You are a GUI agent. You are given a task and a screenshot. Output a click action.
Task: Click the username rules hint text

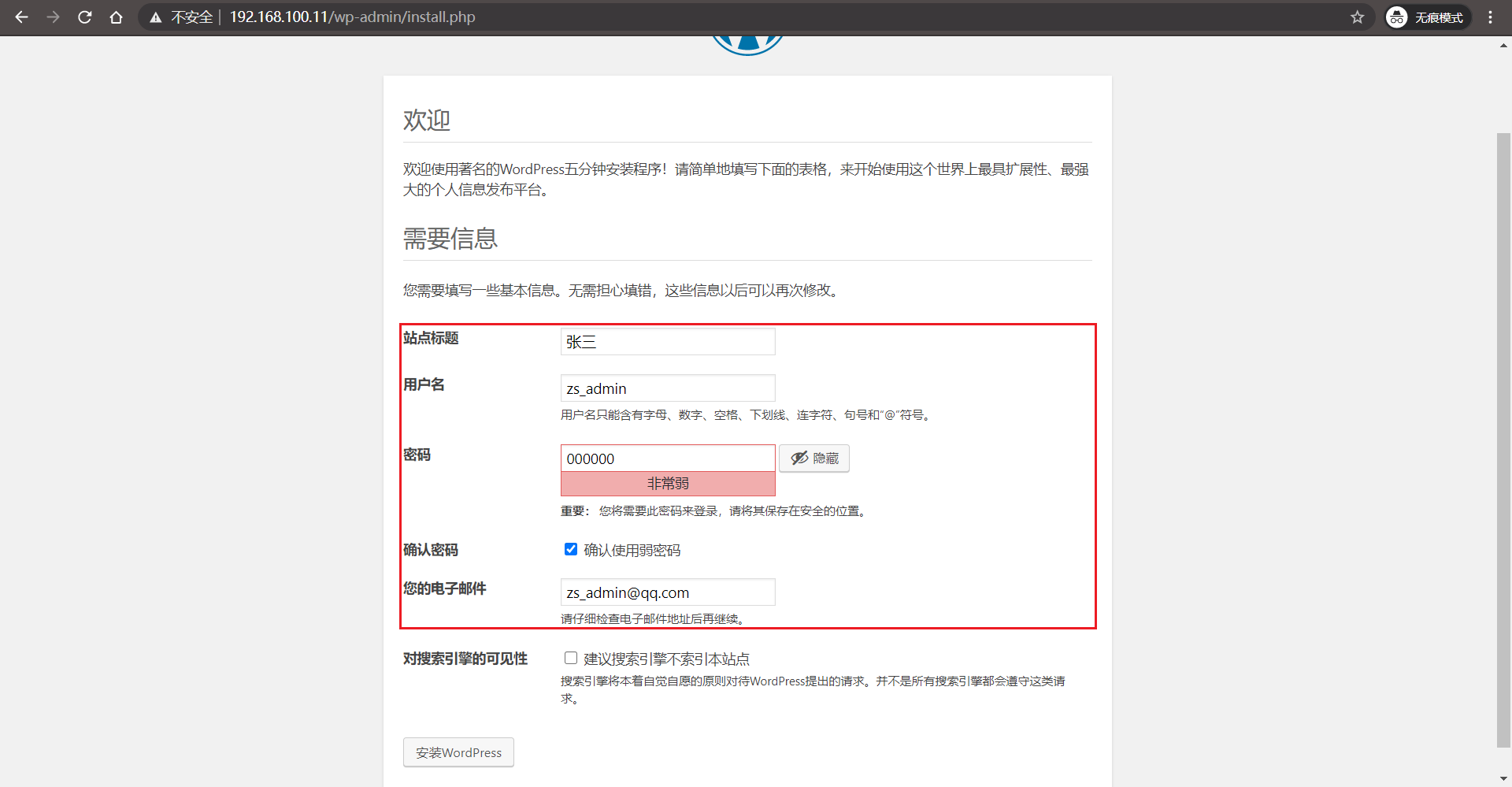point(747,415)
